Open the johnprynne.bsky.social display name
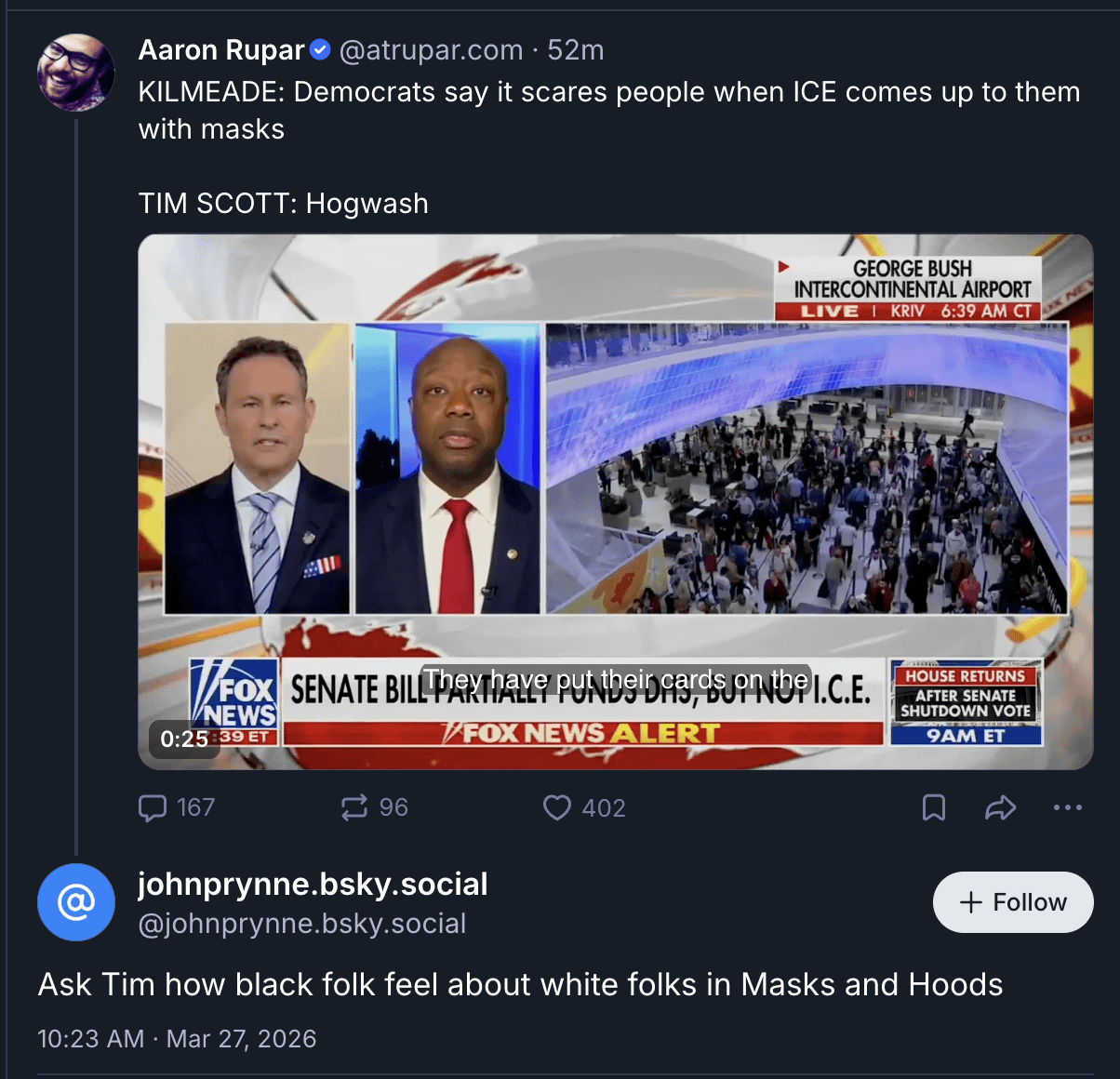1120x1079 pixels. pos(313,884)
